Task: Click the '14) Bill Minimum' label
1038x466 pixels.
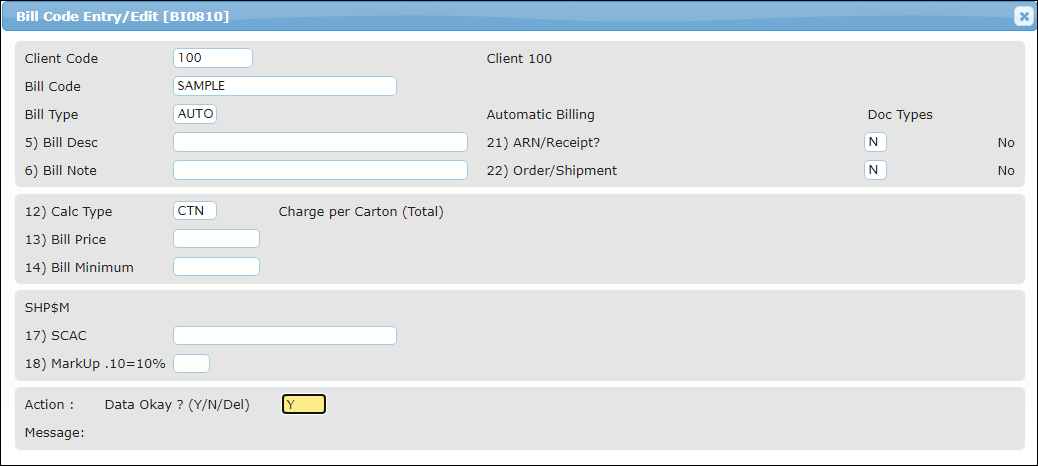Action: click(x=79, y=267)
